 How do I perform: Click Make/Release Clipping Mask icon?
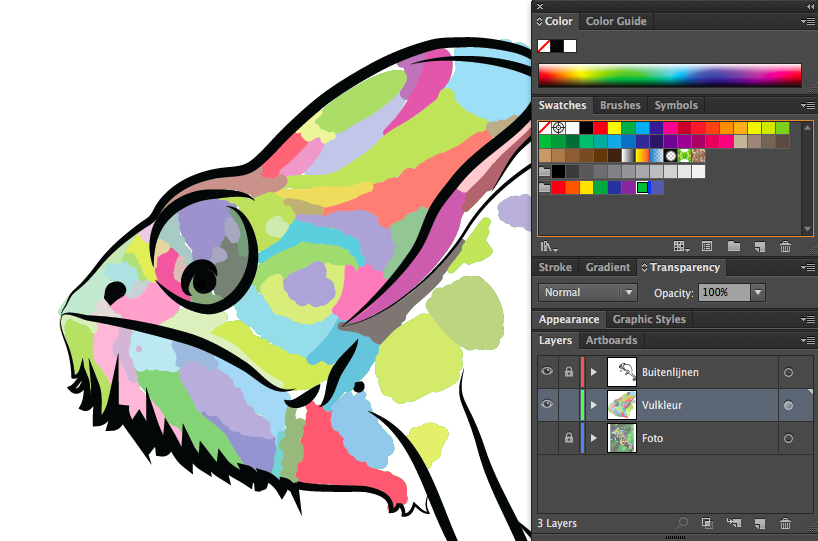click(x=707, y=523)
